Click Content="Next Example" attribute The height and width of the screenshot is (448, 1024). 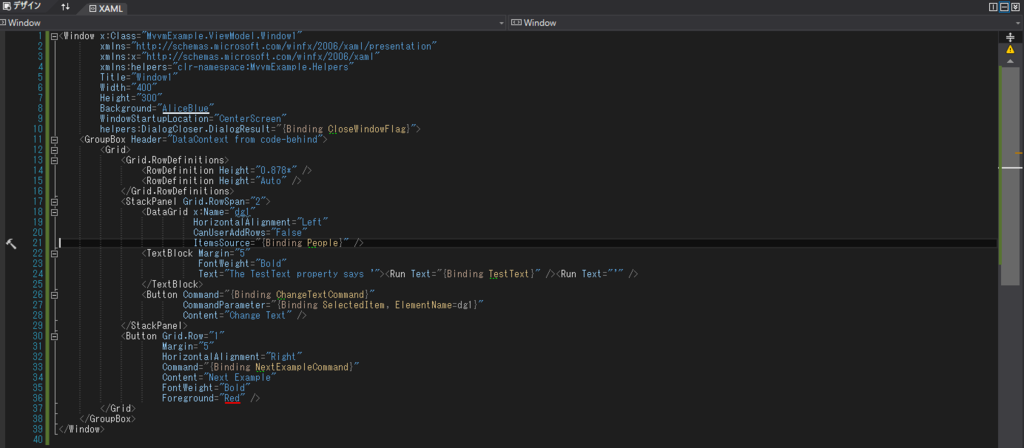(x=219, y=377)
